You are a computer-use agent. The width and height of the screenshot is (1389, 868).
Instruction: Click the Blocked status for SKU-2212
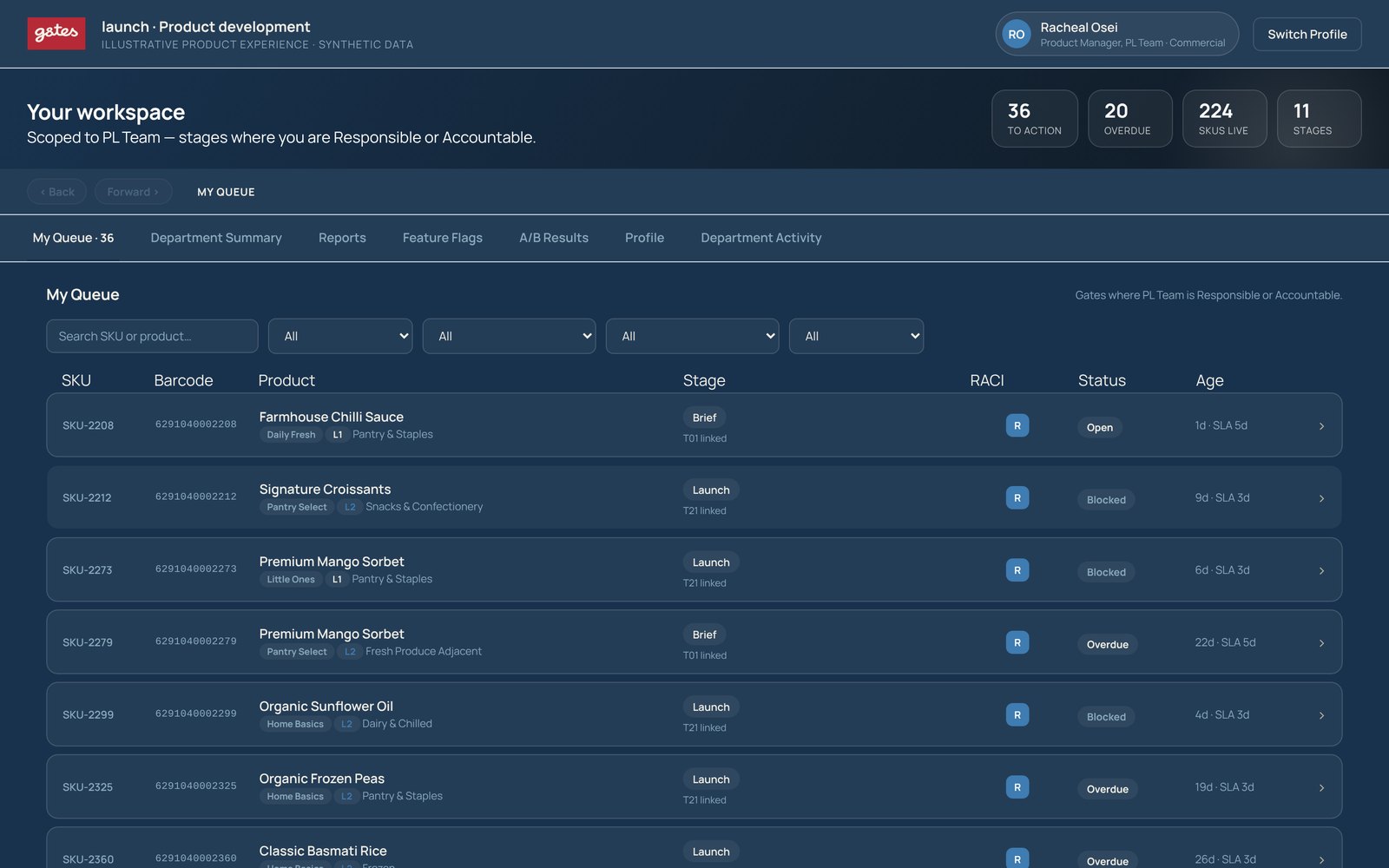click(x=1106, y=500)
